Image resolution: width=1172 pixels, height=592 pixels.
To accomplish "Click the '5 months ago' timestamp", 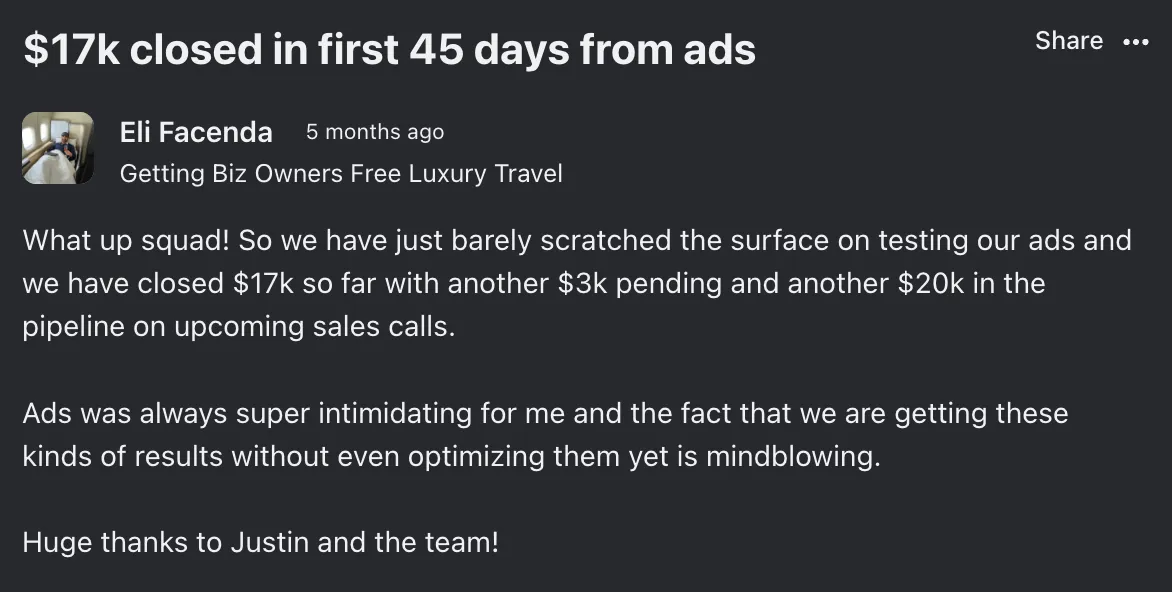I will (x=375, y=132).
